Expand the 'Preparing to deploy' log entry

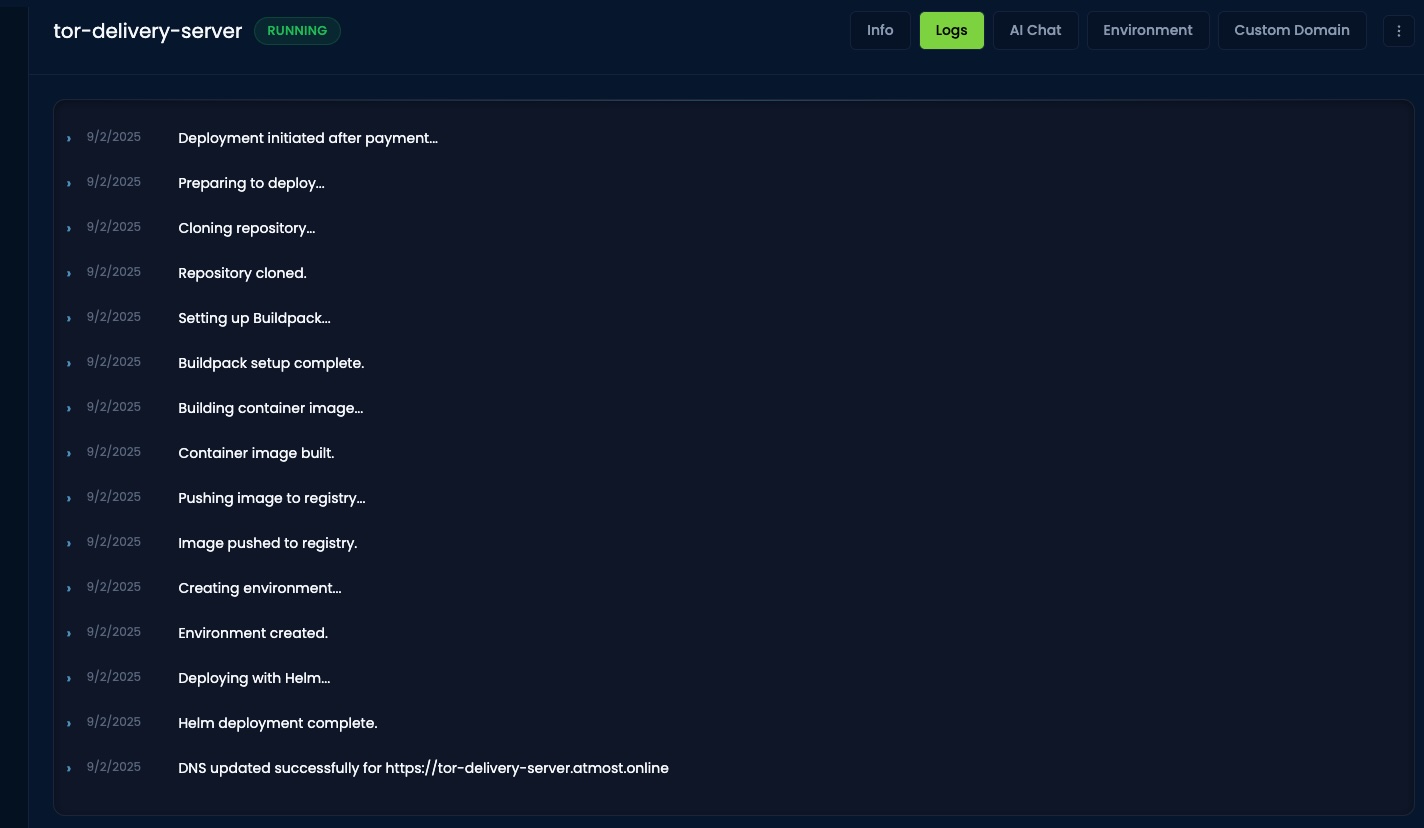69,183
